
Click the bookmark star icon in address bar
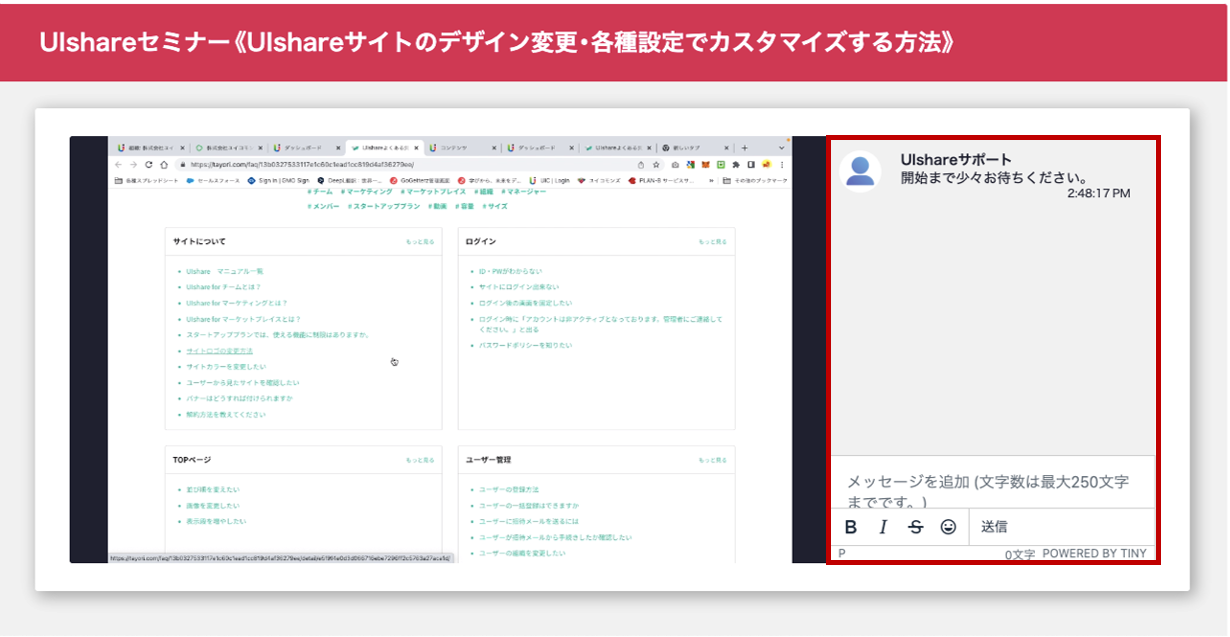(656, 164)
